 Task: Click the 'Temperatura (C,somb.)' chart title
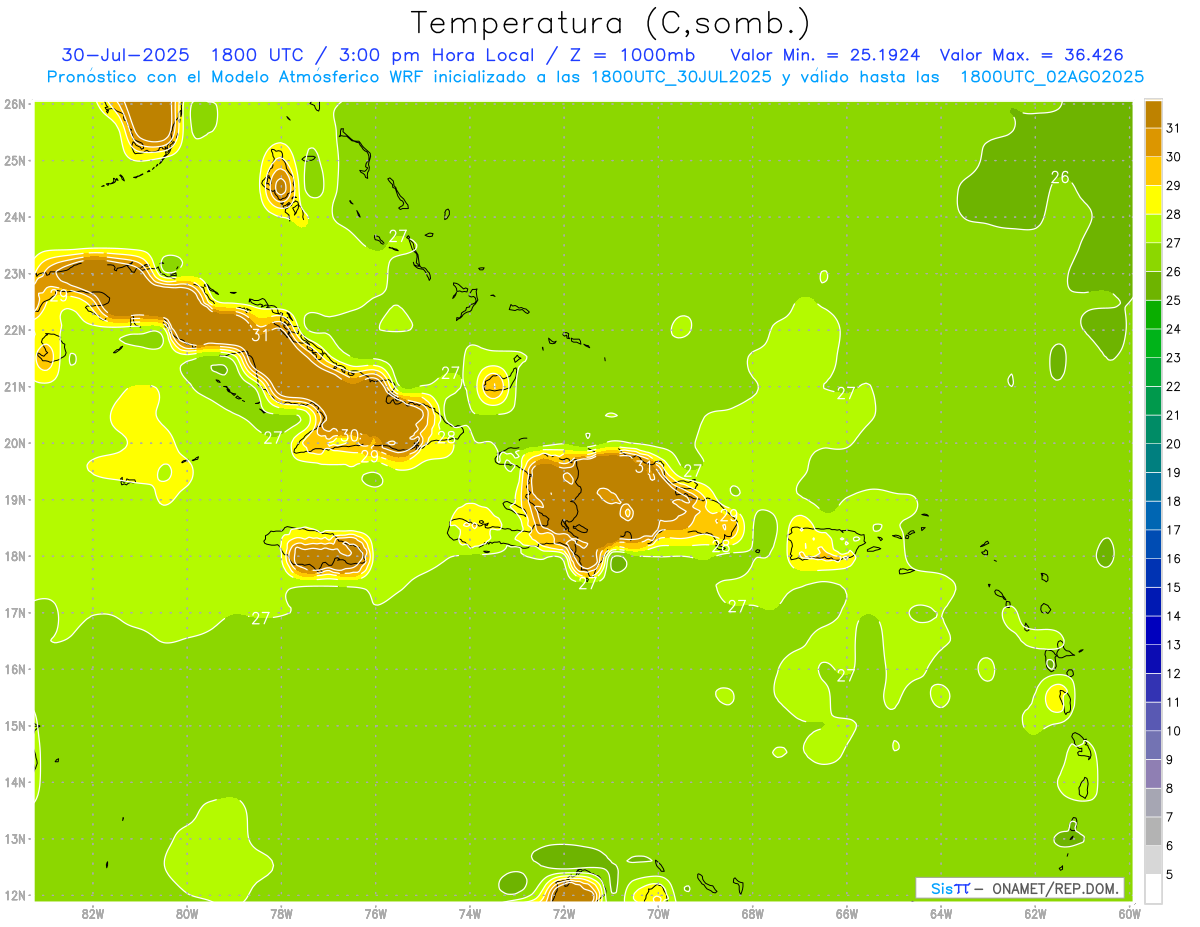click(x=611, y=23)
